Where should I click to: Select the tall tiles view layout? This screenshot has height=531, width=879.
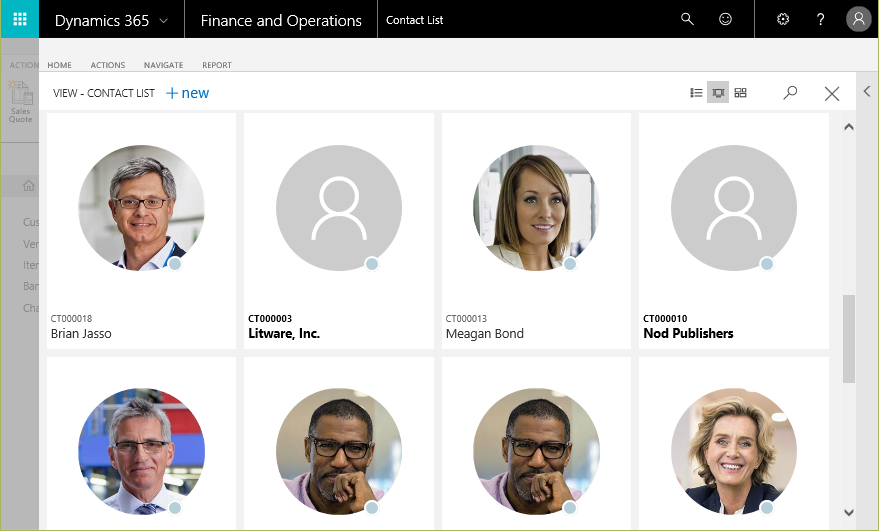pos(718,93)
